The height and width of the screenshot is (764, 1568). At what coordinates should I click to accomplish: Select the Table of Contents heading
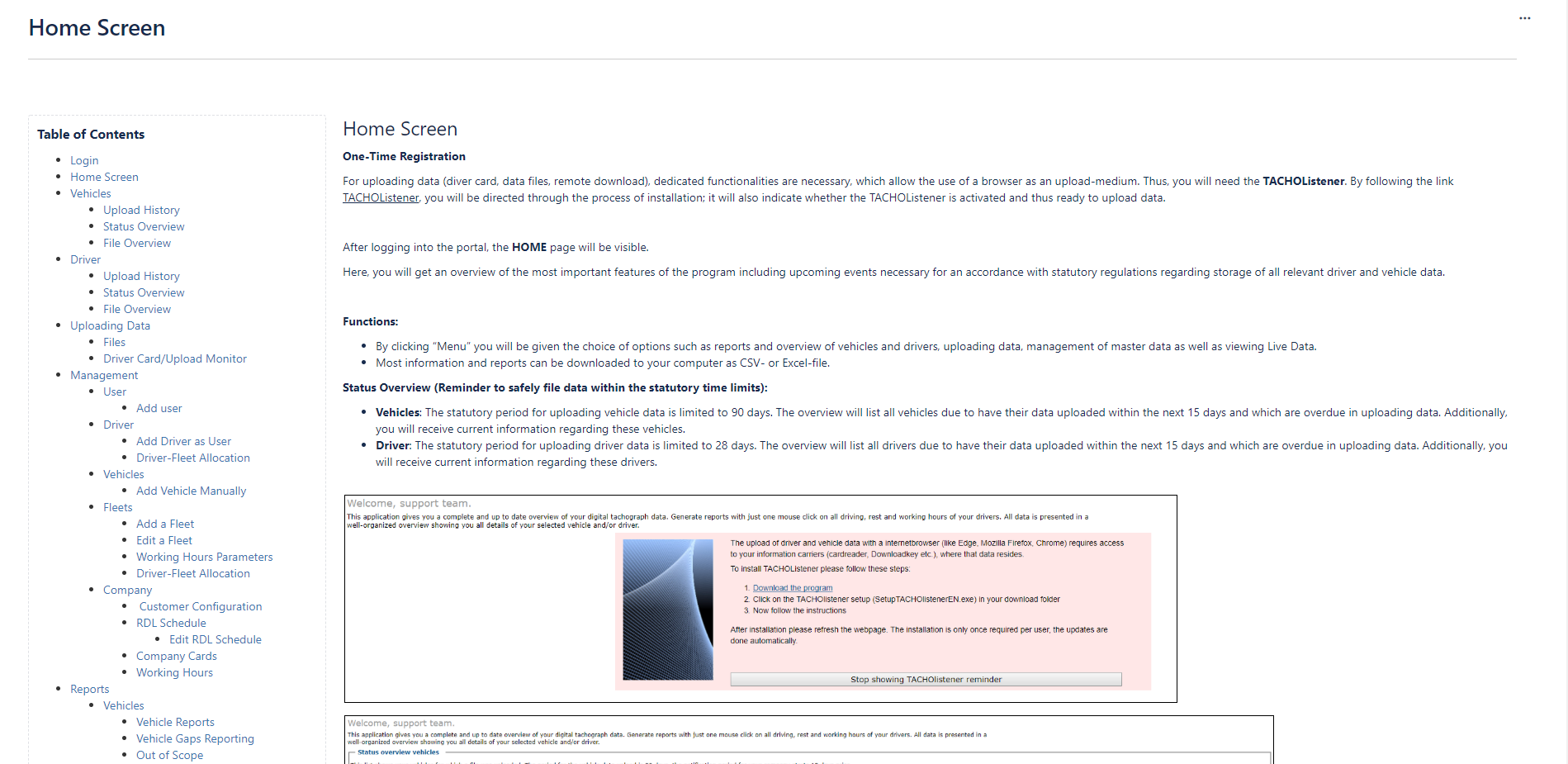(x=91, y=134)
